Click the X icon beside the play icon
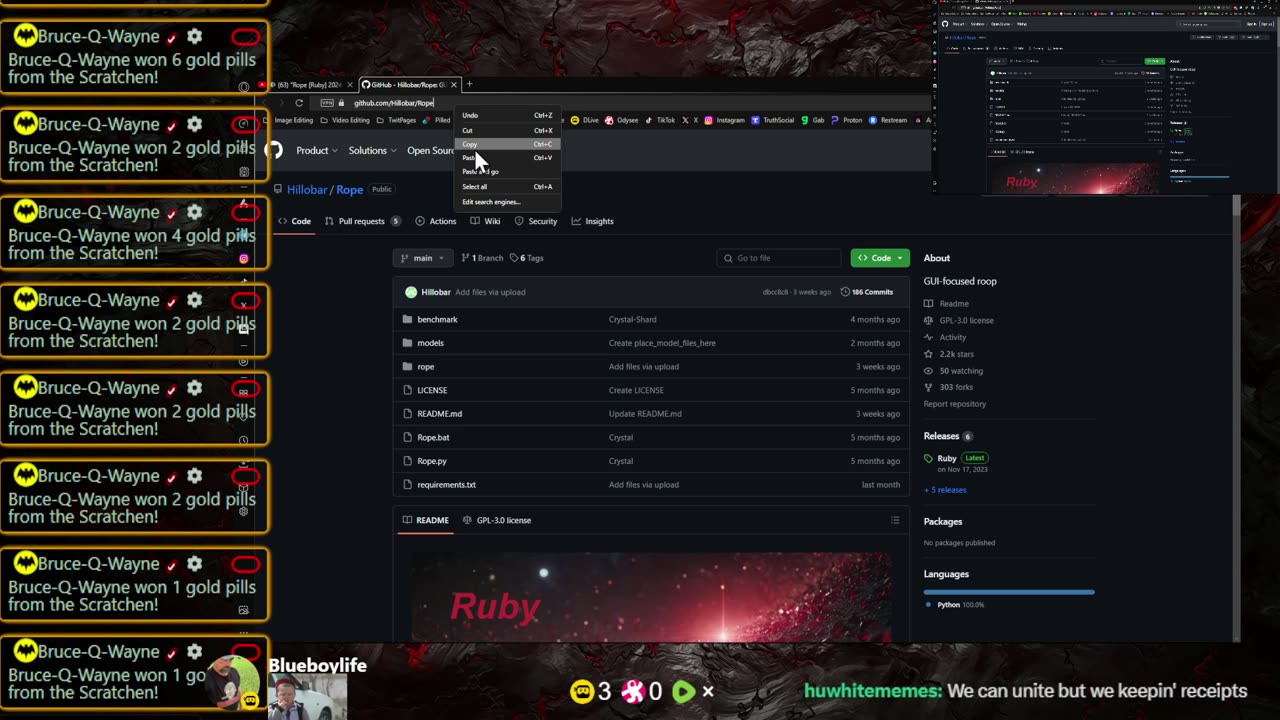The width and height of the screenshot is (1280, 720). pyautogui.click(x=708, y=691)
